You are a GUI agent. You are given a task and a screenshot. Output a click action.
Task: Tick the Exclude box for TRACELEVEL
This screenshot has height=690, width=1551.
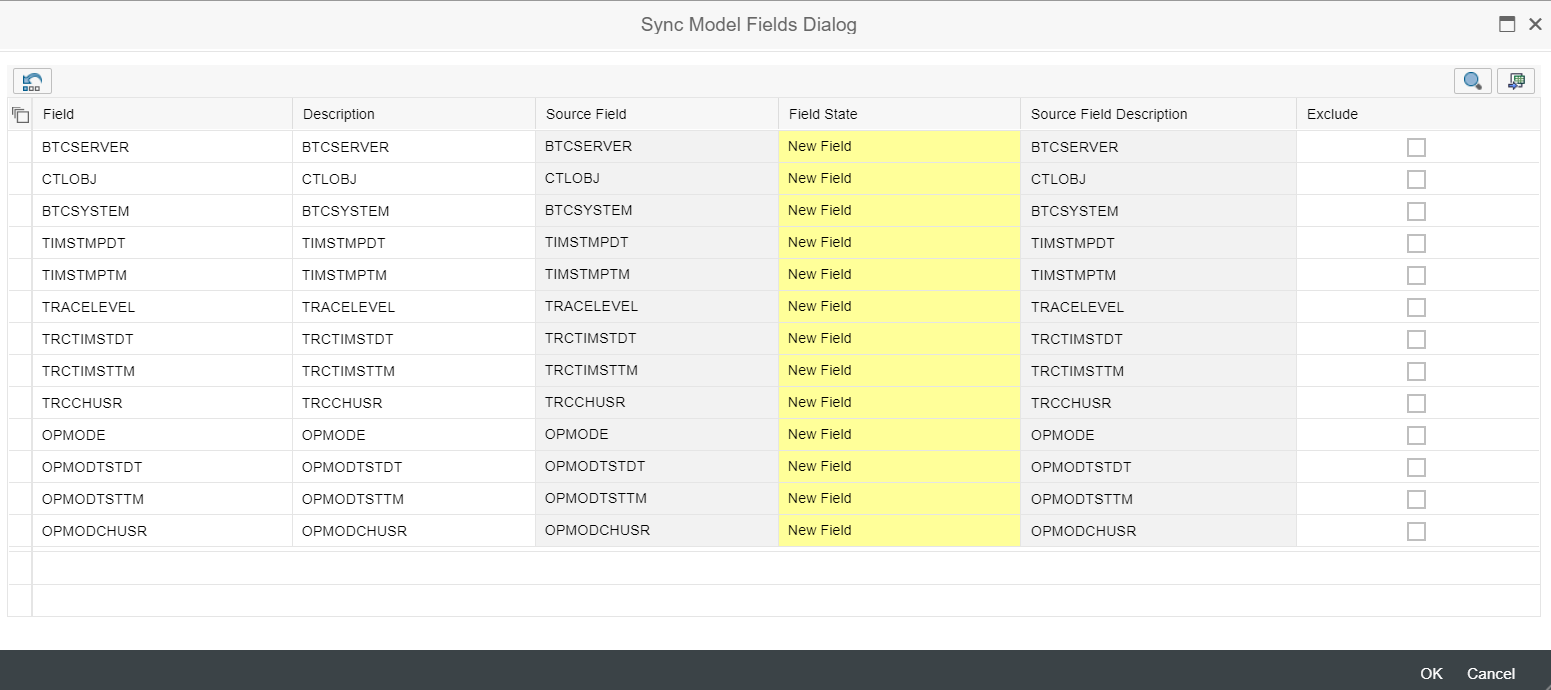click(1416, 308)
